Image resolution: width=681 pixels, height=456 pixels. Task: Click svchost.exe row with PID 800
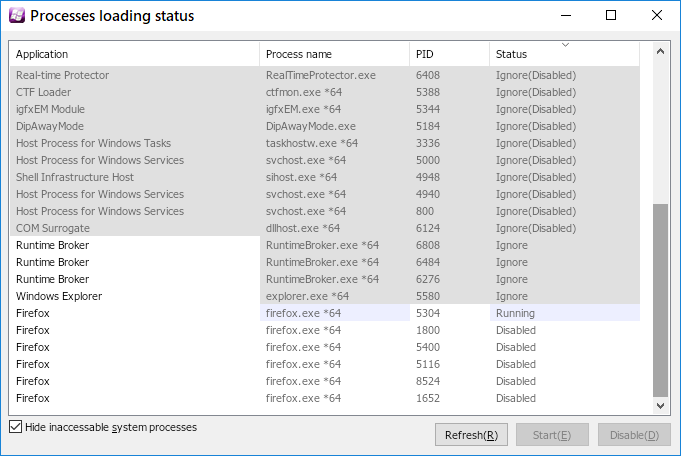(x=325, y=211)
